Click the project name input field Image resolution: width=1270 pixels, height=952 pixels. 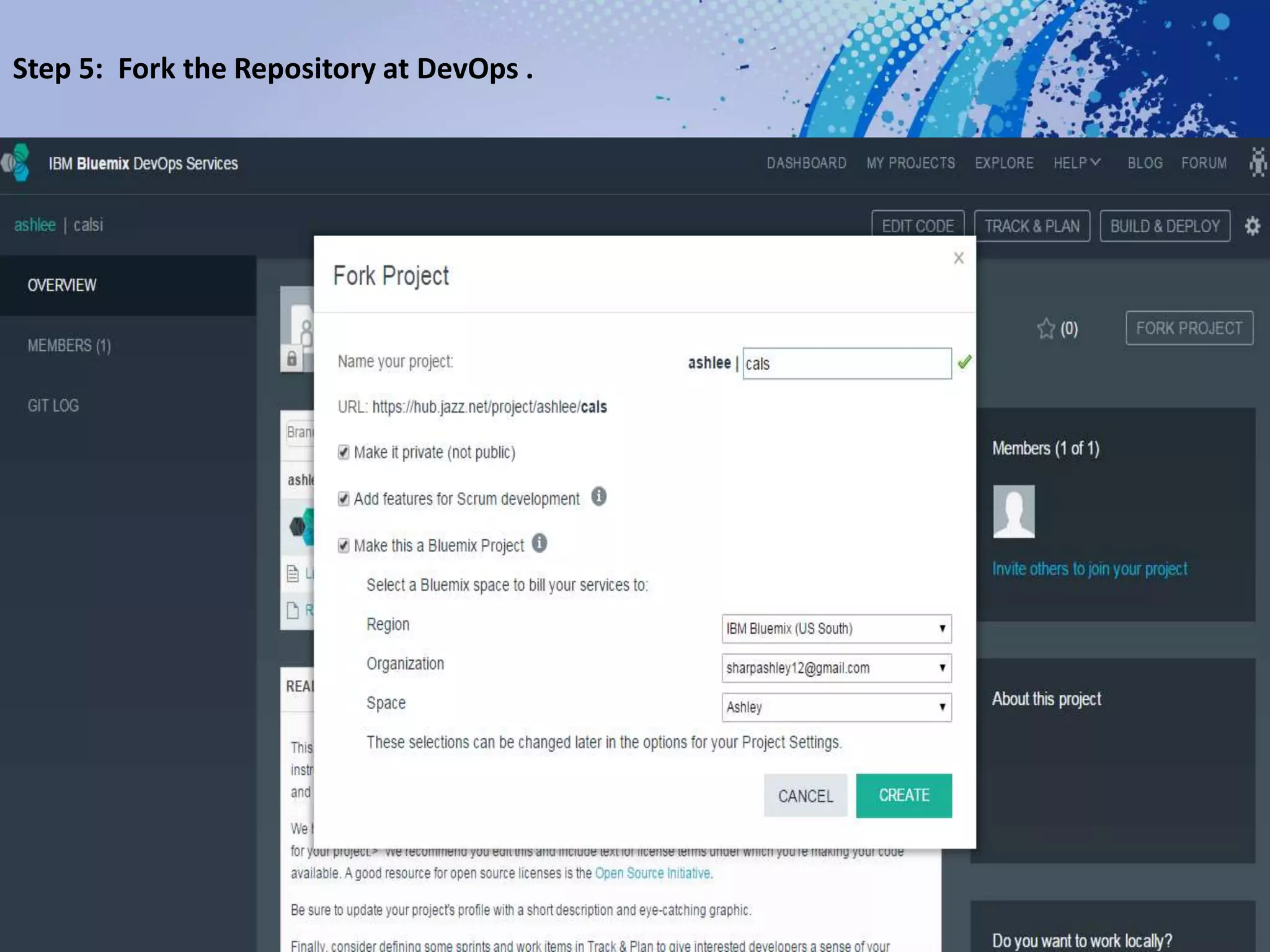point(847,363)
